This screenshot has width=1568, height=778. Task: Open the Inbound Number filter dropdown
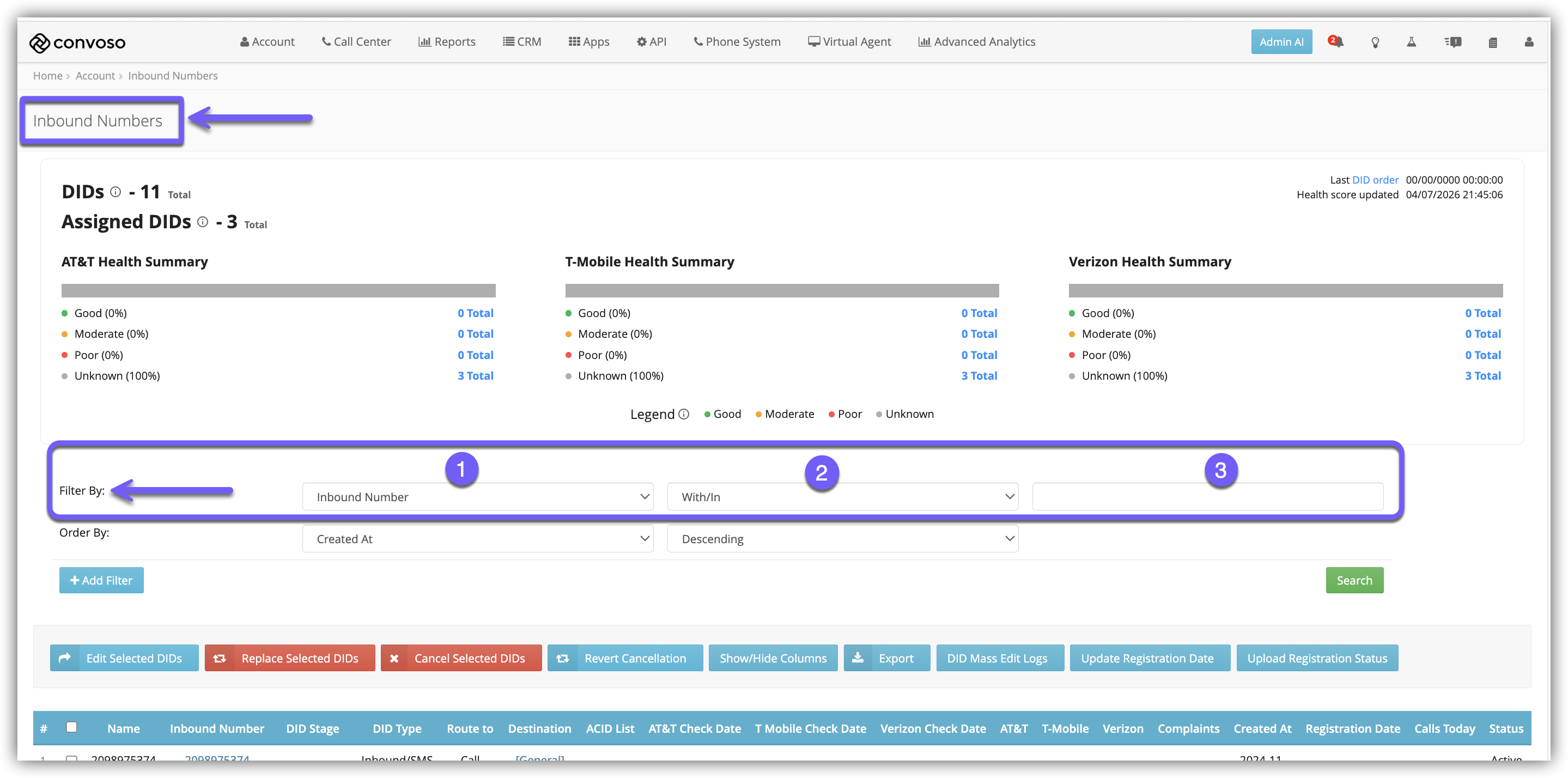[477, 497]
